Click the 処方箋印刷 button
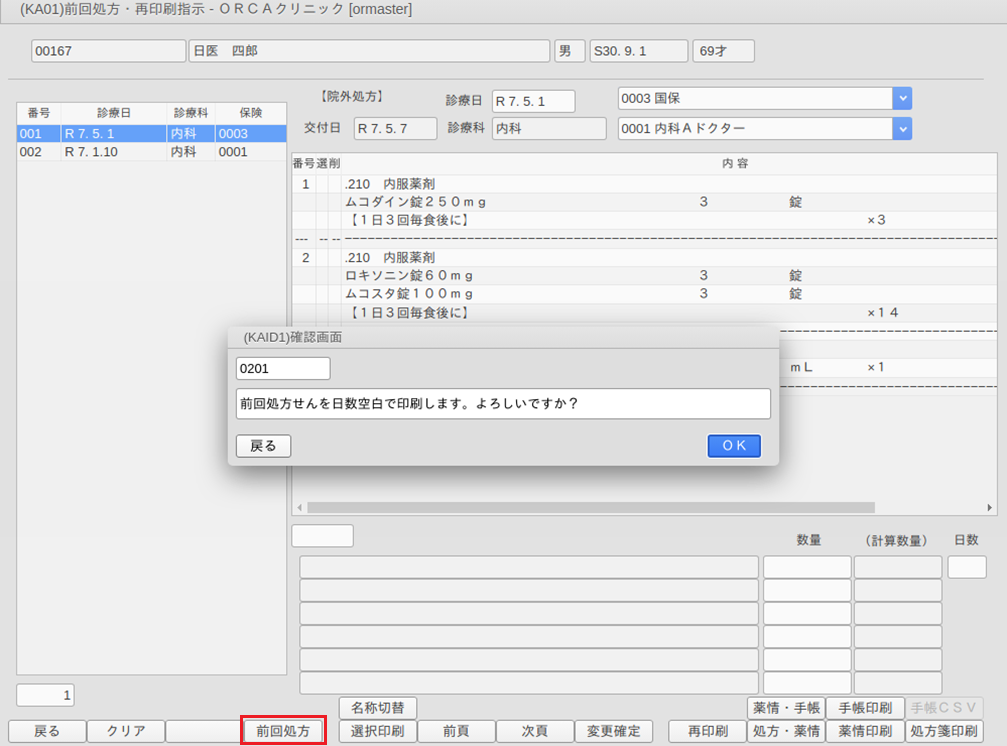The width and height of the screenshot is (1007, 746). point(944,731)
